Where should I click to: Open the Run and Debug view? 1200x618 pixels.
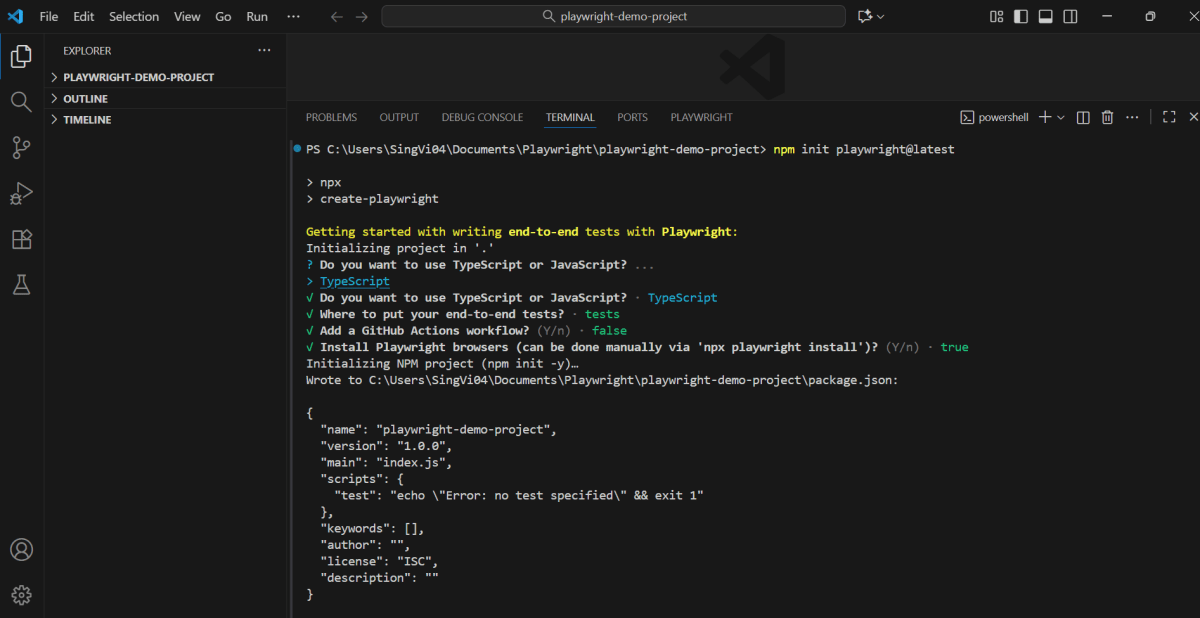21,193
